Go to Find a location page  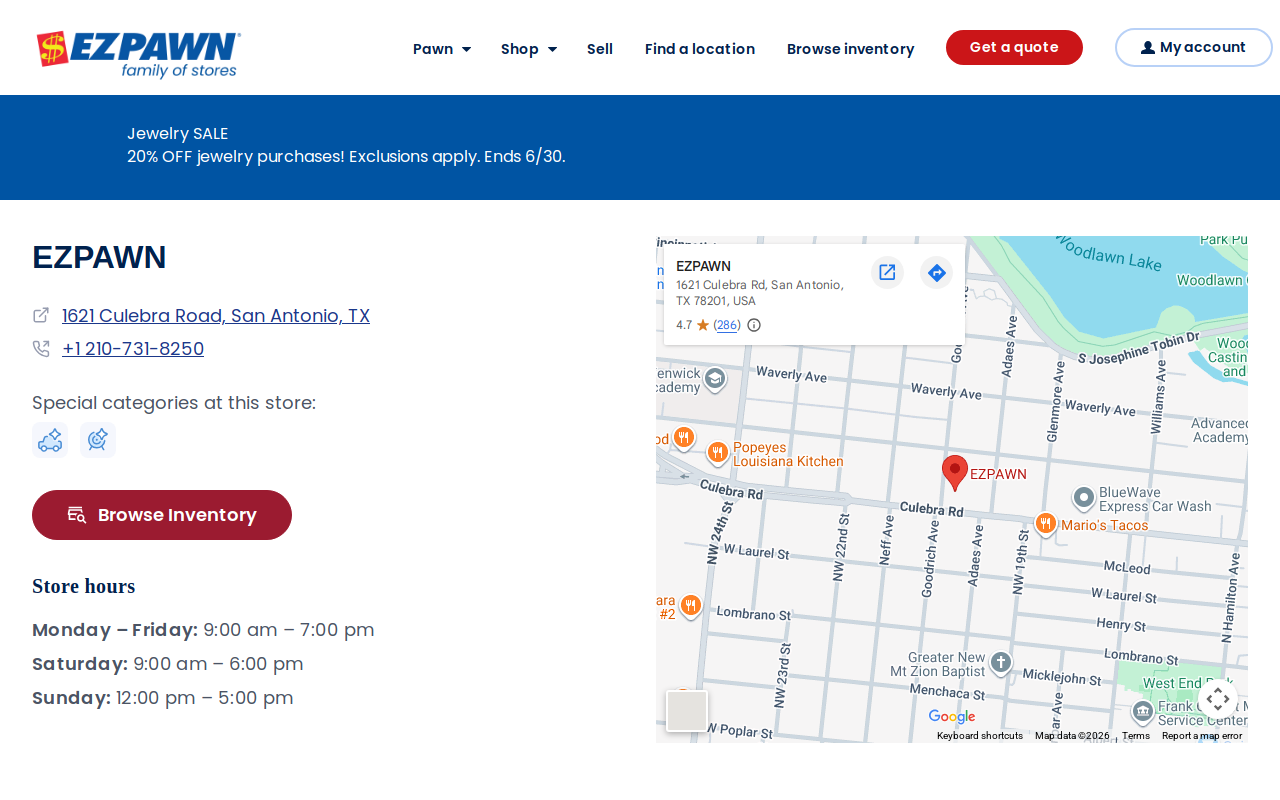(700, 49)
